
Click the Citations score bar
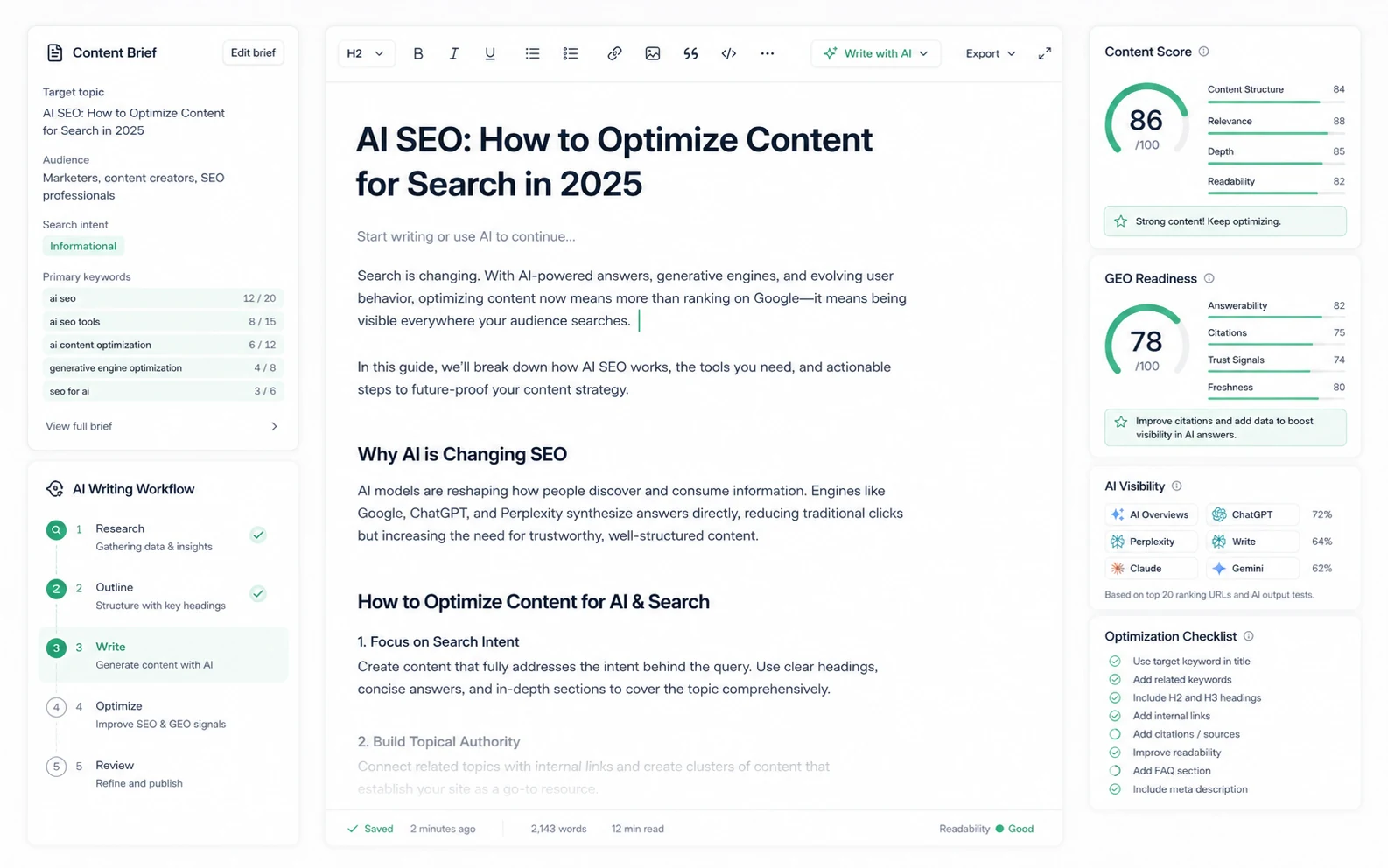[1275, 345]
